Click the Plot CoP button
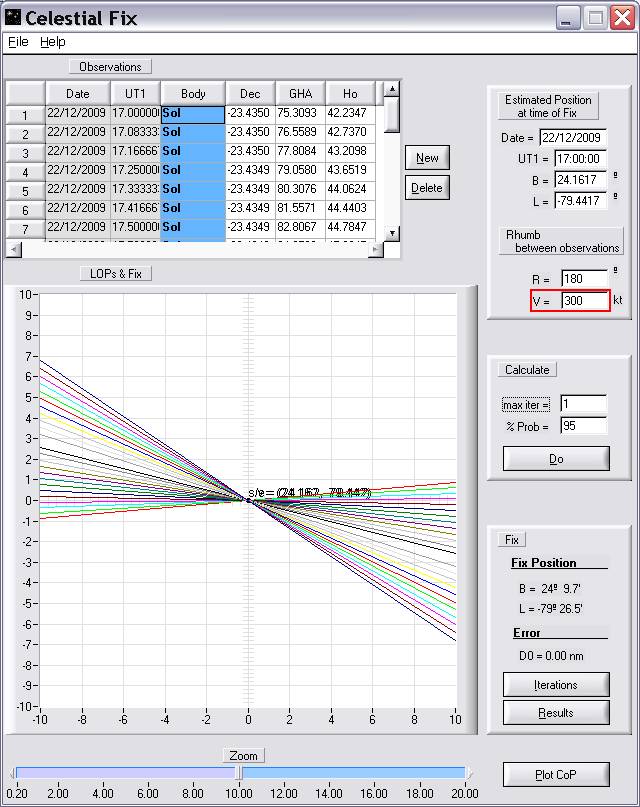 pos(556,775)
